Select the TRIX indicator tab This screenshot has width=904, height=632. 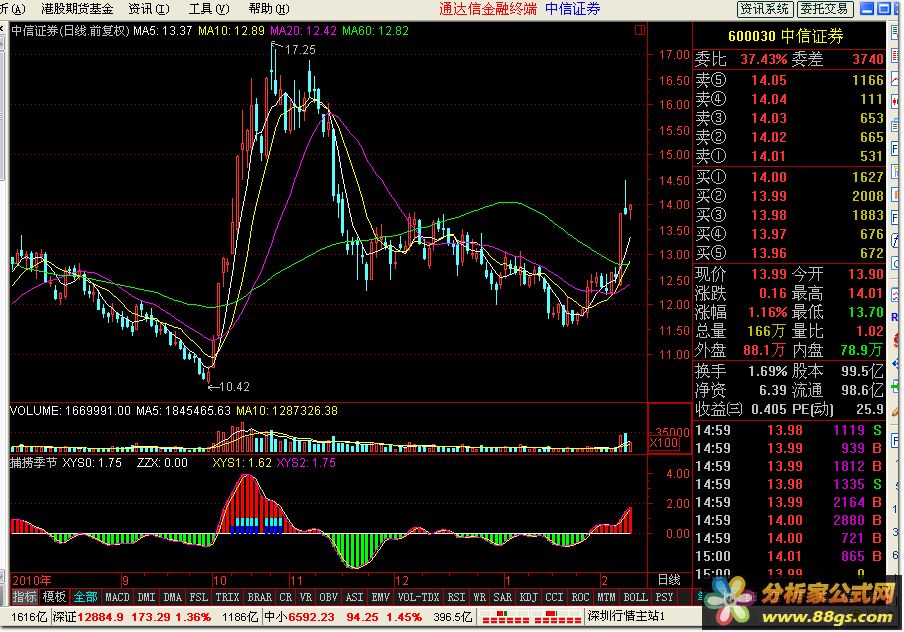pyautogui.click(x=227, y=597)
